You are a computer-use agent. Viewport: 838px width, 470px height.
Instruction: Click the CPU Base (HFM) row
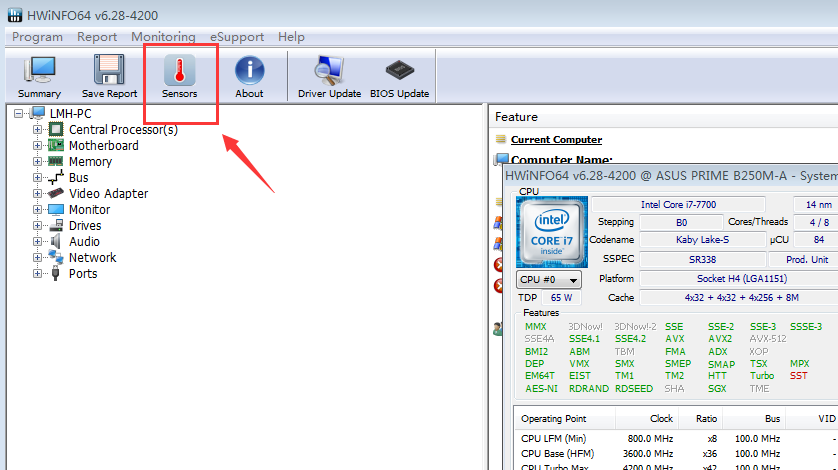click(x=676, y=453)
